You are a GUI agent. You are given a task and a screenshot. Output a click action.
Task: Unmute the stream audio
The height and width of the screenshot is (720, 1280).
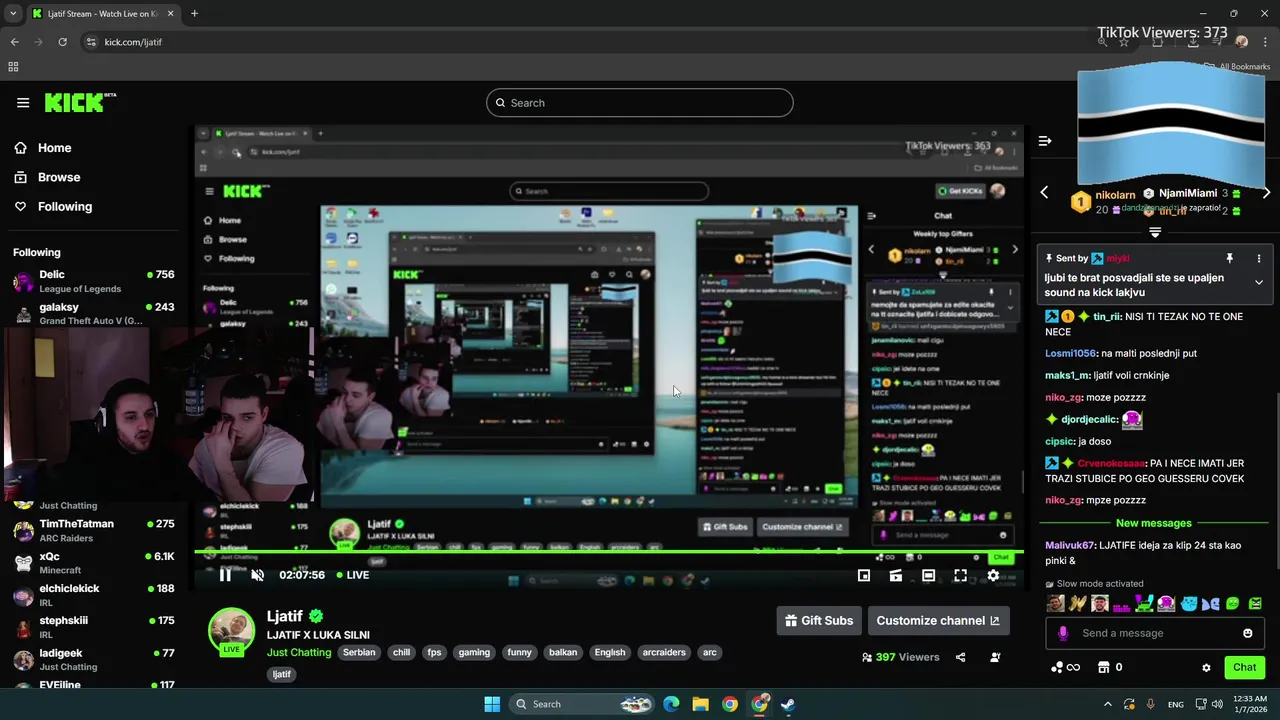pos(257,575)
